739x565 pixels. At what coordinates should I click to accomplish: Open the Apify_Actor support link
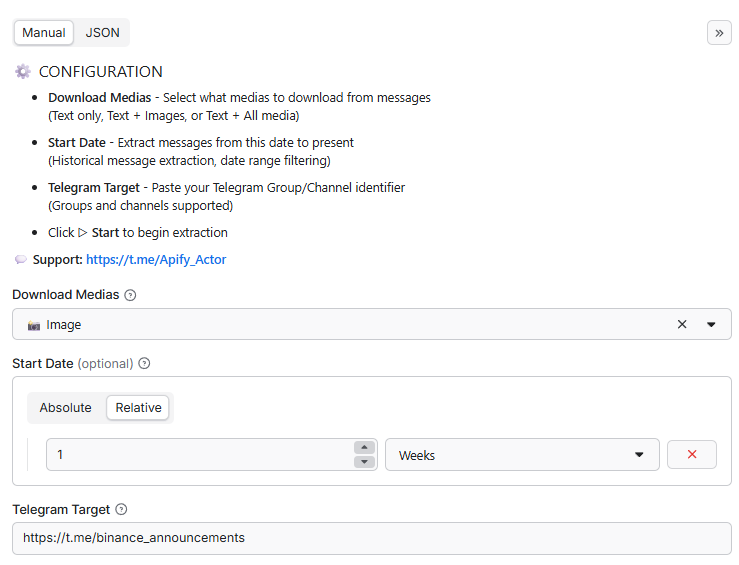point(156,260)
